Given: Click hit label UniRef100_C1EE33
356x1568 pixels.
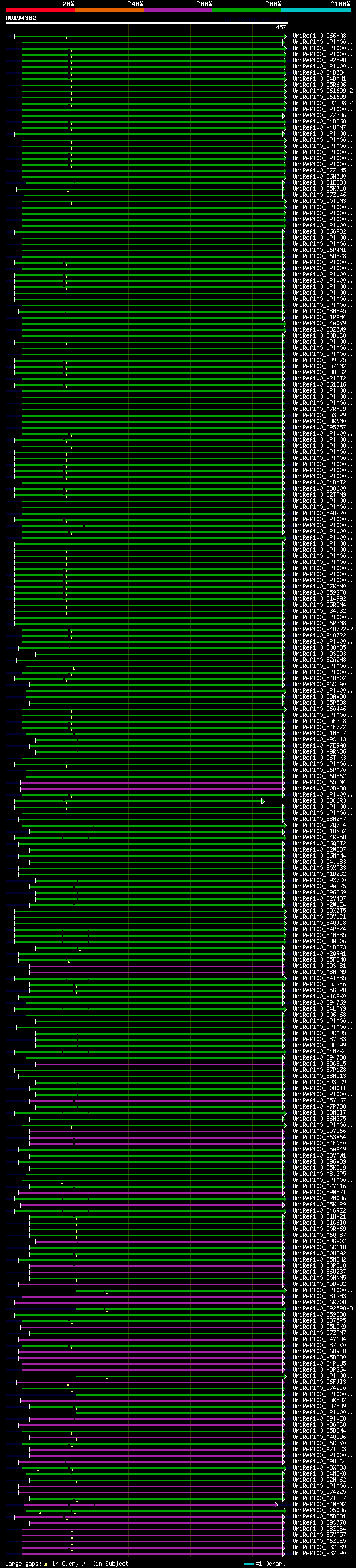Looking at the screenshot, I should click(x=319, y=182).
